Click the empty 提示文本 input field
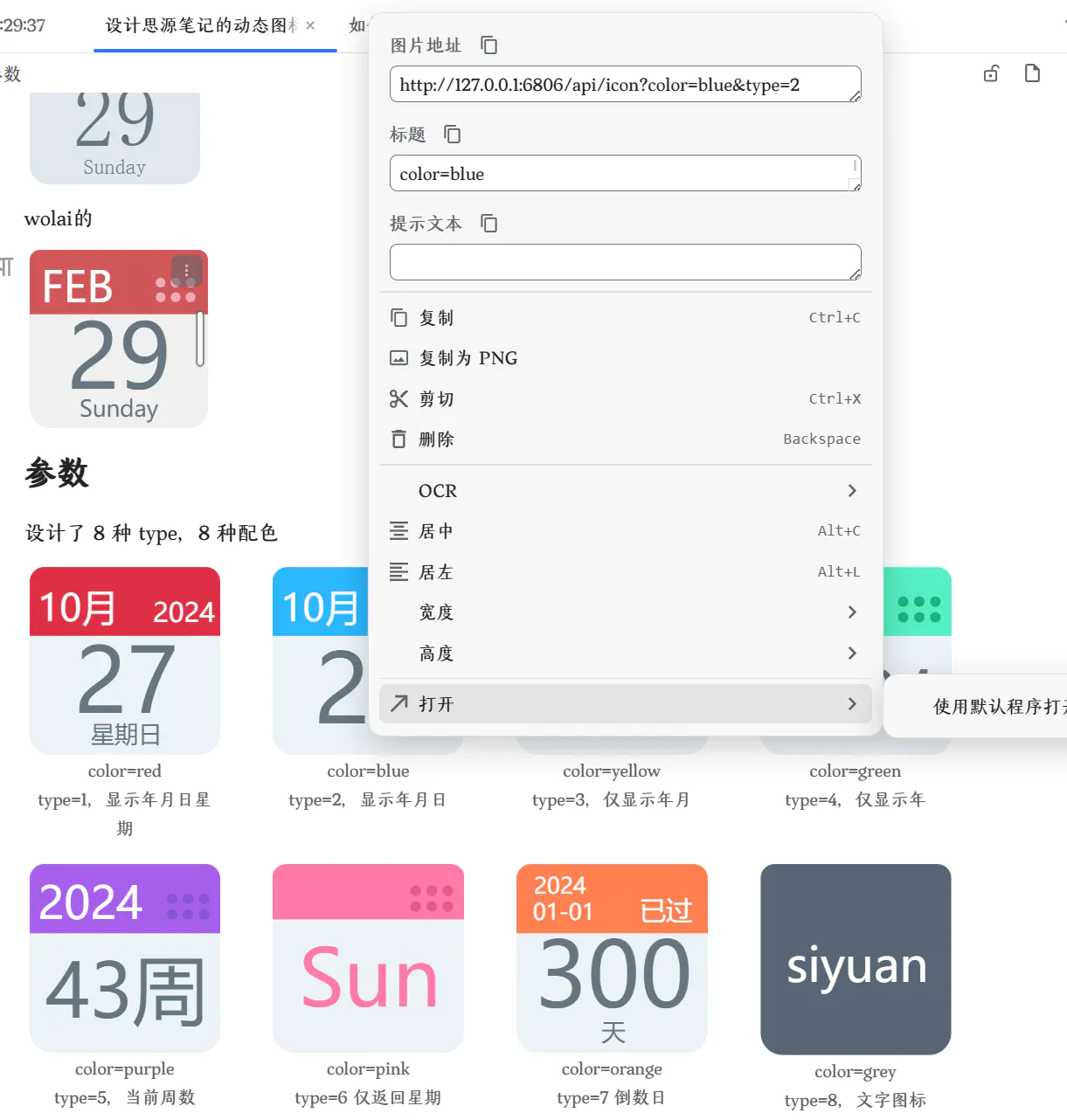Screen dimensions: 1067x1120 coord(625,262)
